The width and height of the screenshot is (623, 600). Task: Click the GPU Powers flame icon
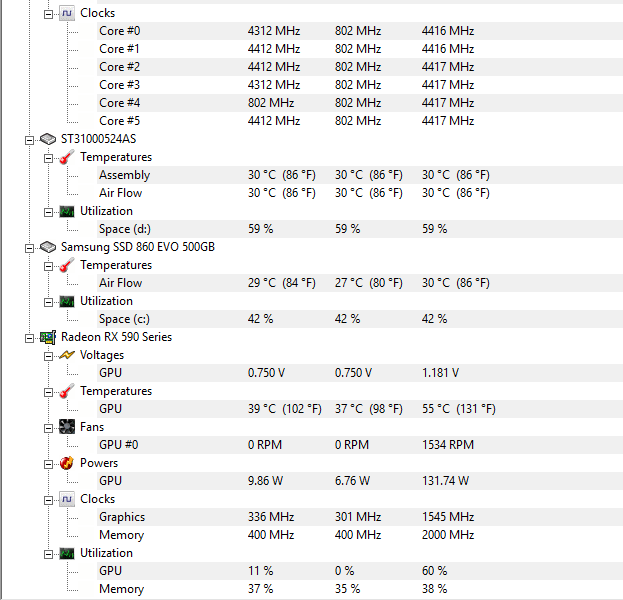coord(66,463)
